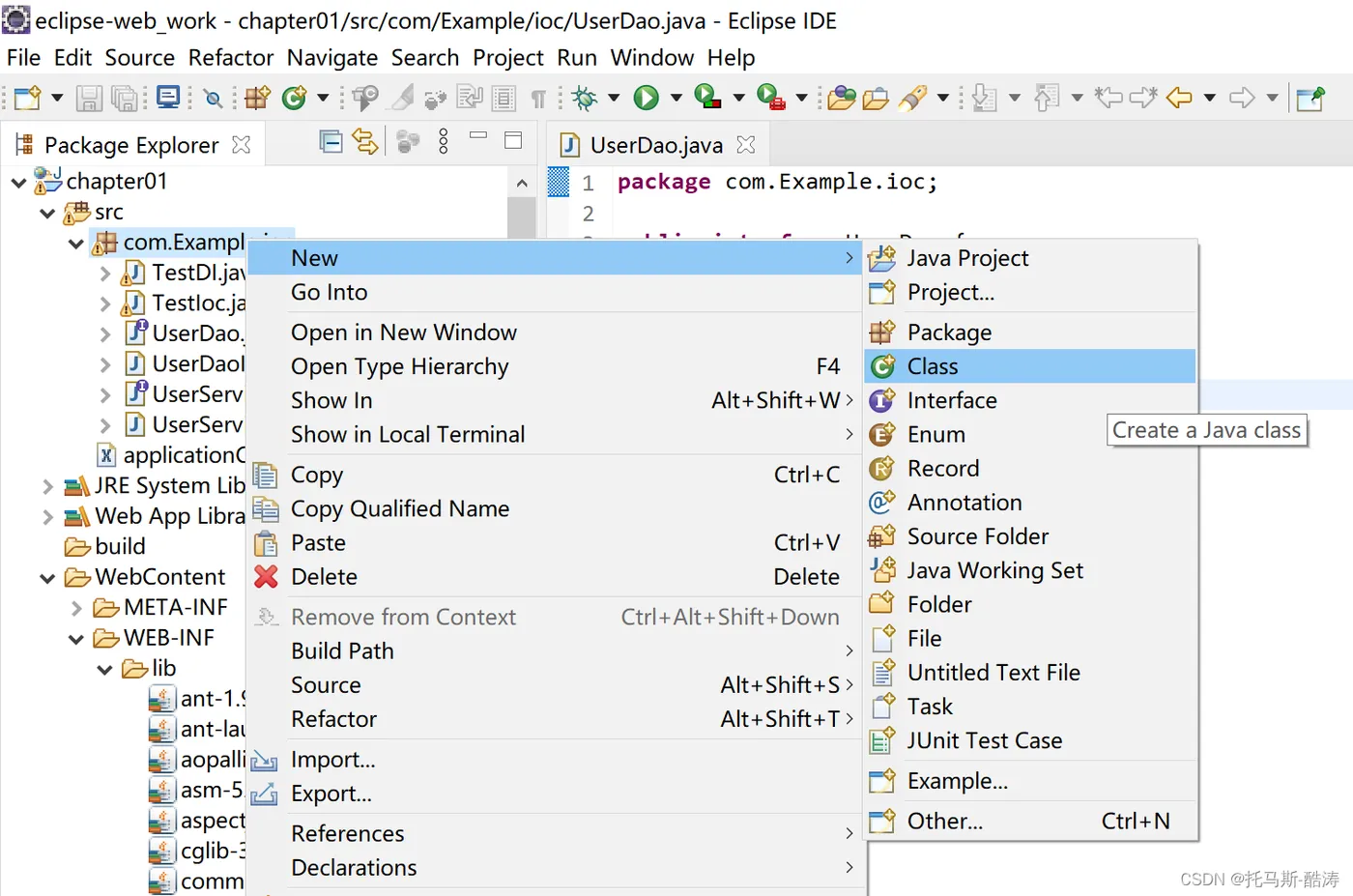Open Package Explorer View Menu dots
Viewport: 1353px width, 896px height.
[444, 142]
